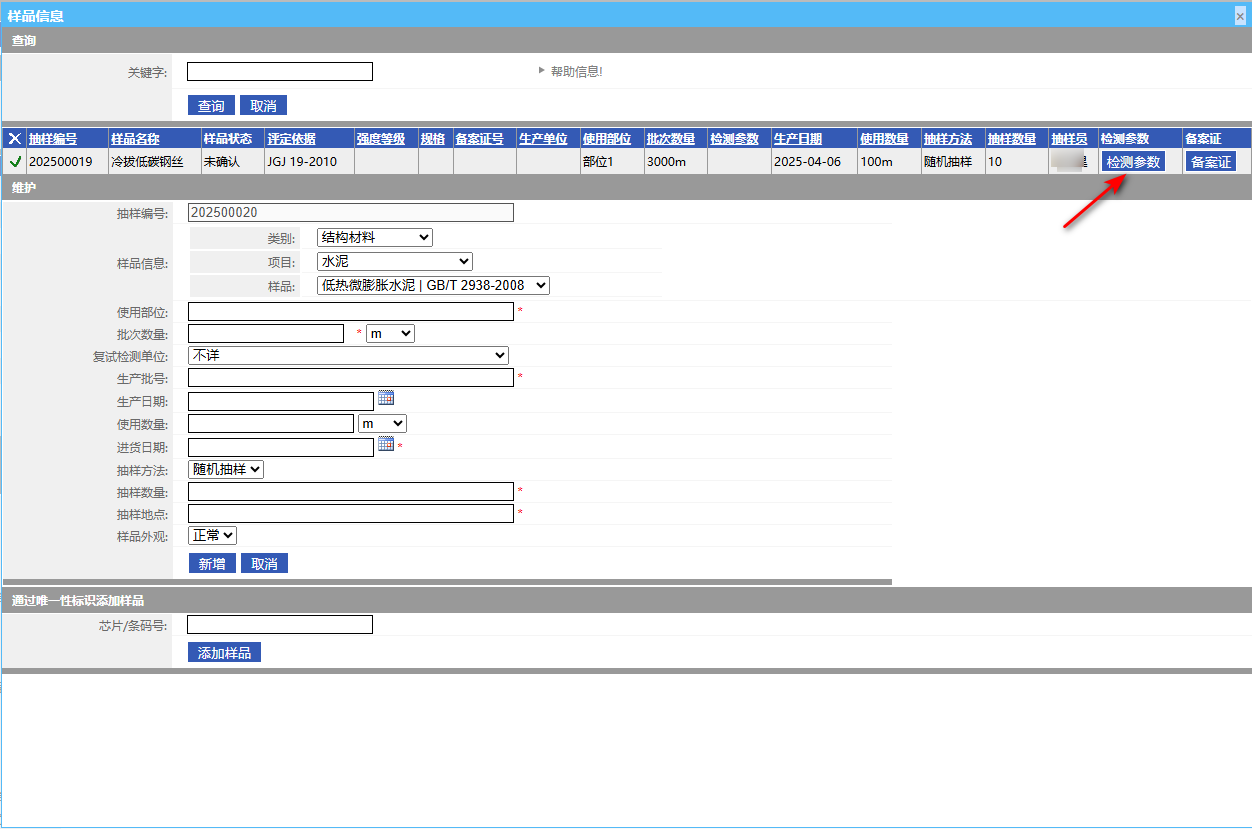Screen dimensions: 1252x829
Task: Select the 抽样方法 dropdown
Action: click(226, 469)
